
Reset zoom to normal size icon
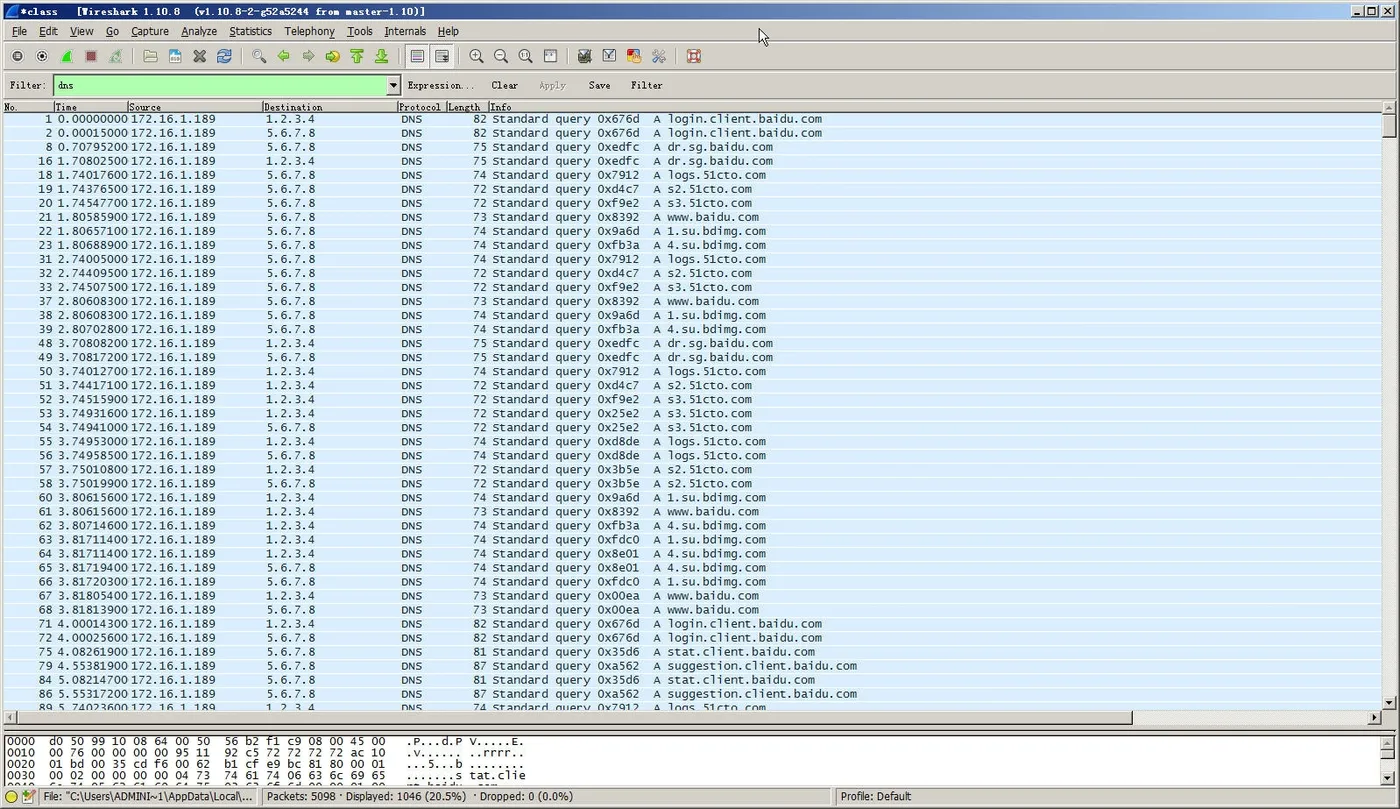tap(525, 57)
